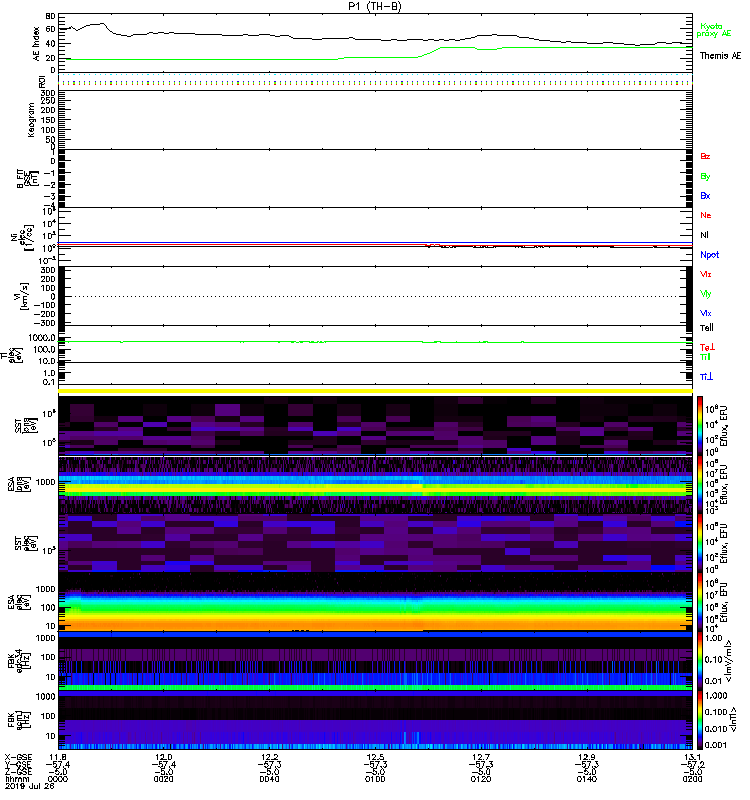Click the SST elec panel color bar

point(700,543)
